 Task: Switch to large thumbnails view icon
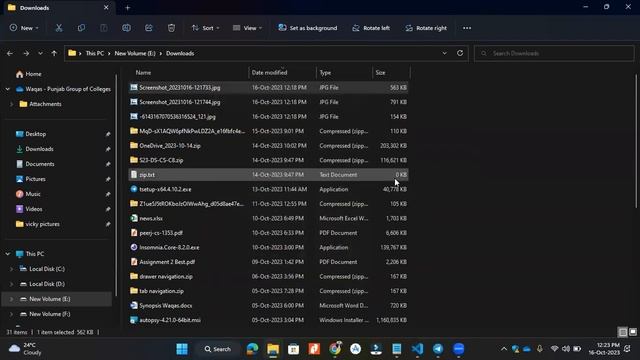pyautogui.click(x=633, y=332)
